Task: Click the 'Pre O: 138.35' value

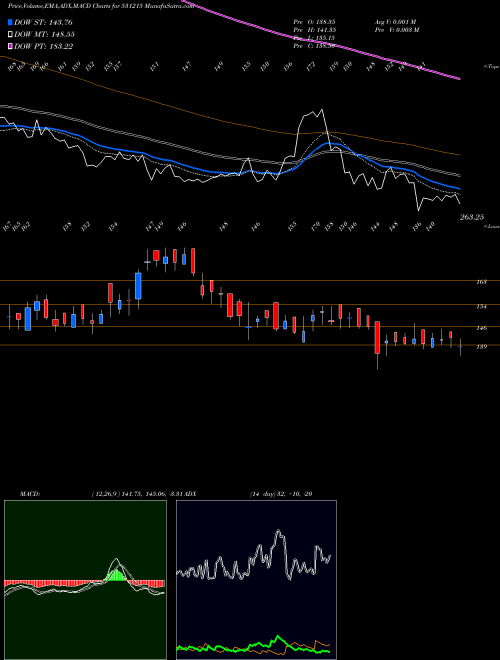Action: (x=314, y=22)
